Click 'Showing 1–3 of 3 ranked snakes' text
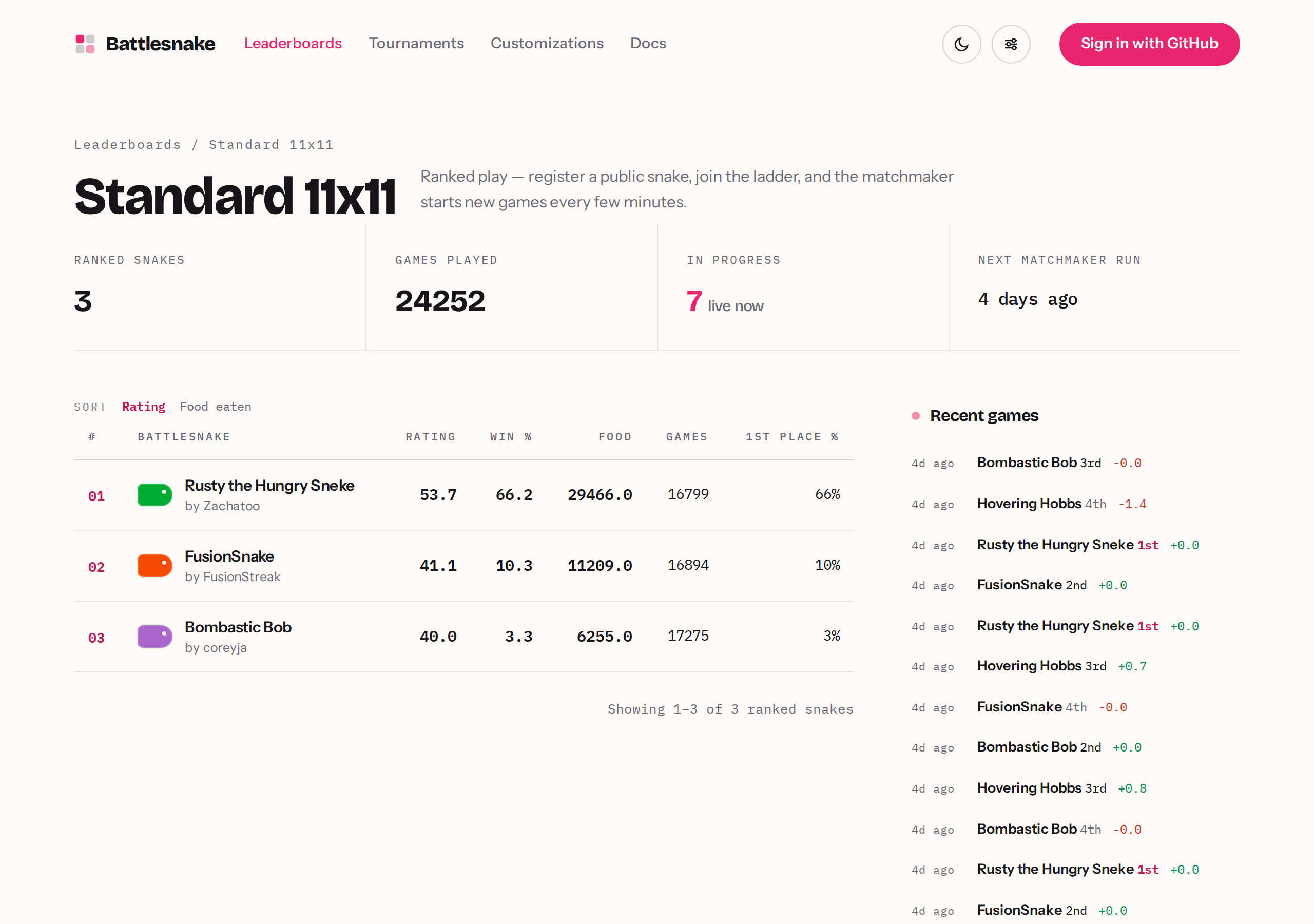 (x=730, y=709)
